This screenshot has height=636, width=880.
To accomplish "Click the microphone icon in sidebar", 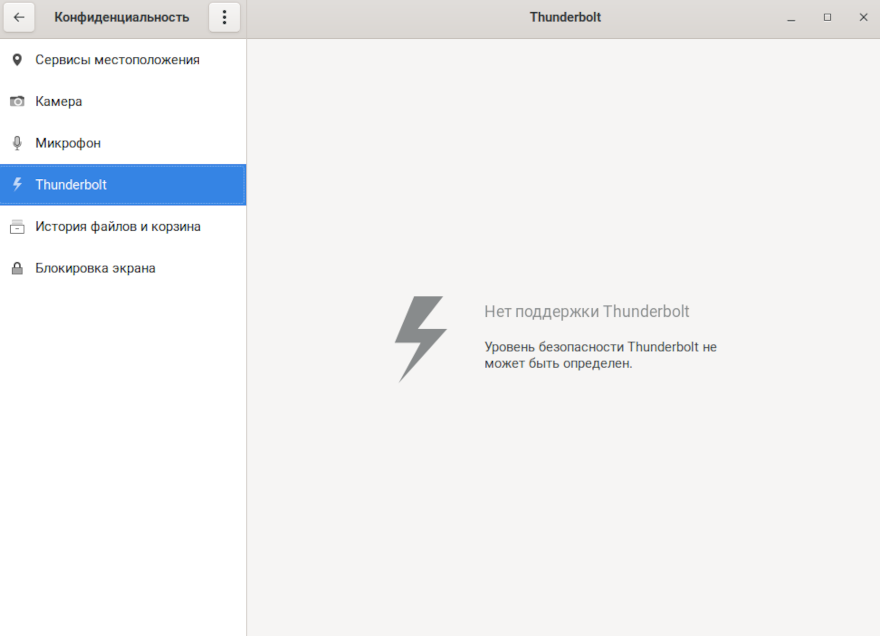I will click(x=17, y=143).
